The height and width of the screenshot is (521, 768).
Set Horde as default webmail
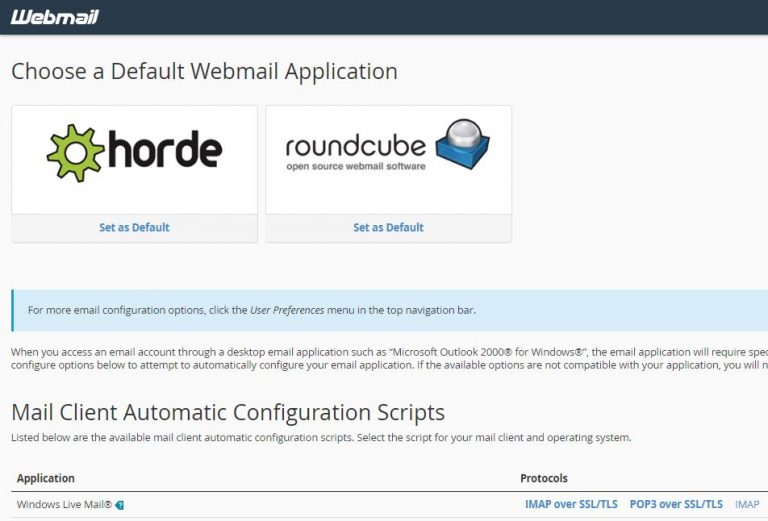[134, 227]
